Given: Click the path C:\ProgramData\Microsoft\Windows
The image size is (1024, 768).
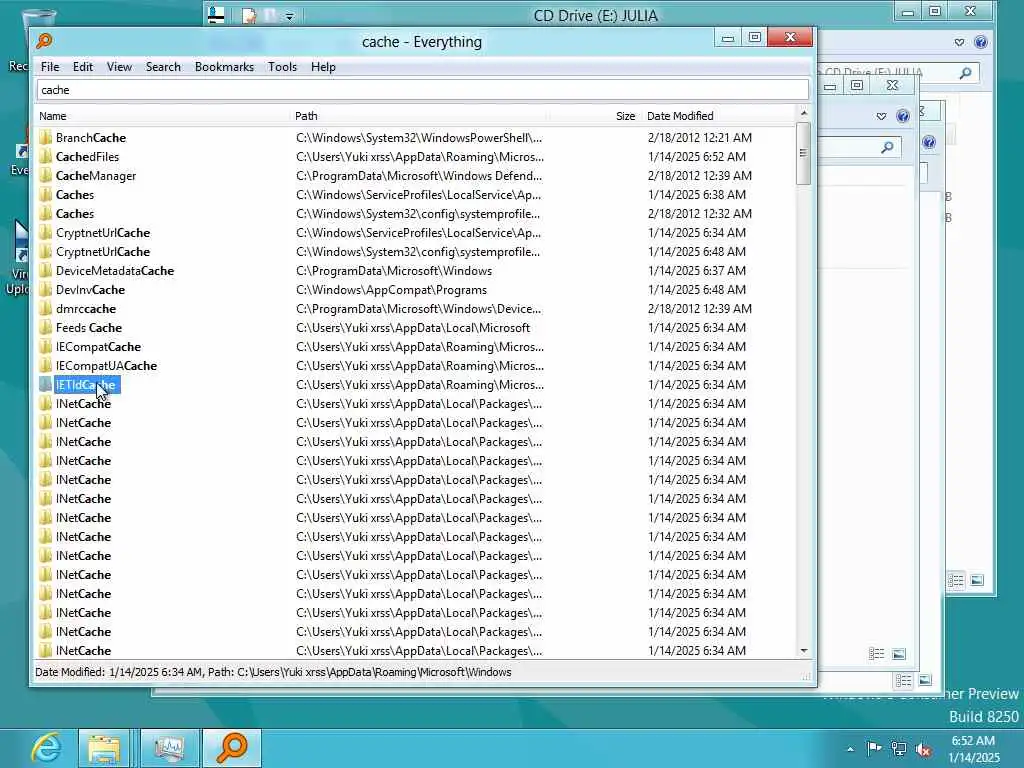Looking at the screenshot, I should coord(394,270).
